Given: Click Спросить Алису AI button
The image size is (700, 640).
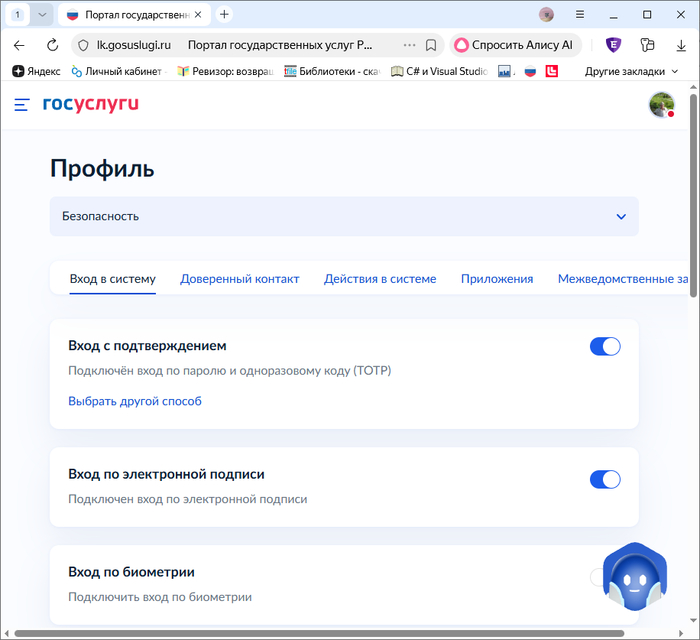Looking at the screenshot, I should coord(515,45).
